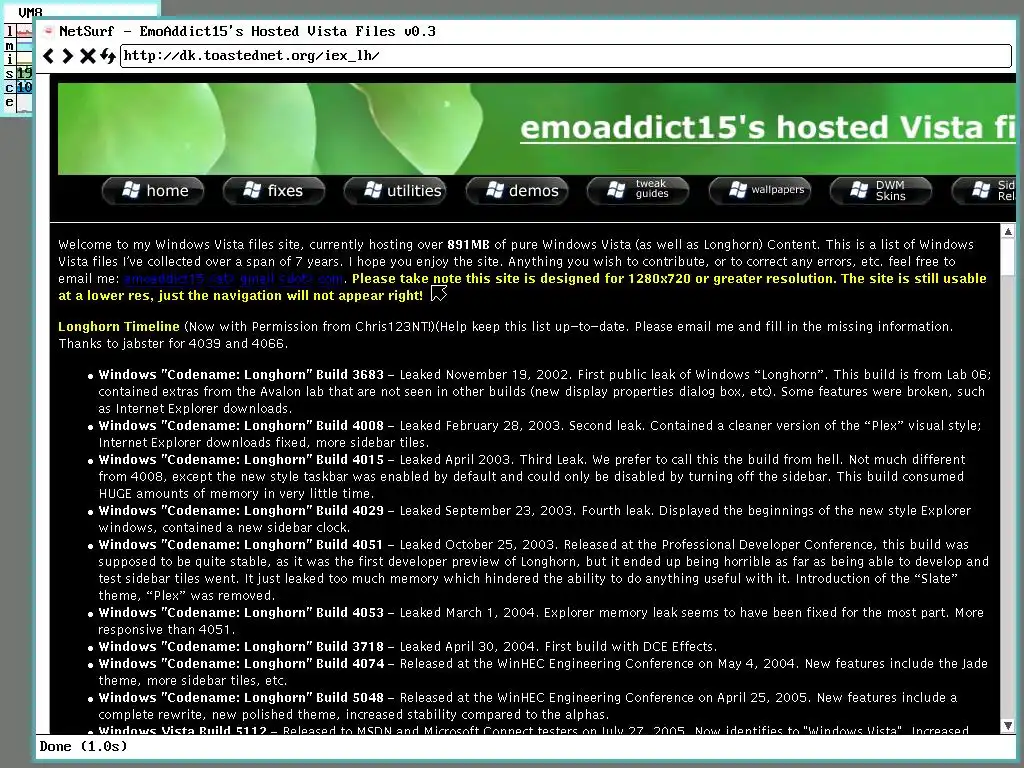Screen dimensions: 1024x768
Task: Click the 'l' row in the VMB window
Action: click(18, 31)
